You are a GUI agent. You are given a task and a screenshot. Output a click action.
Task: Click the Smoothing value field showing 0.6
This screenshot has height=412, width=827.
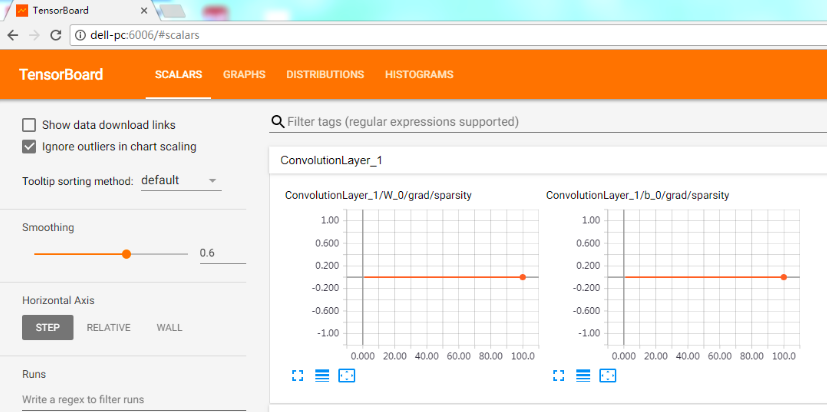coord(223,253)
